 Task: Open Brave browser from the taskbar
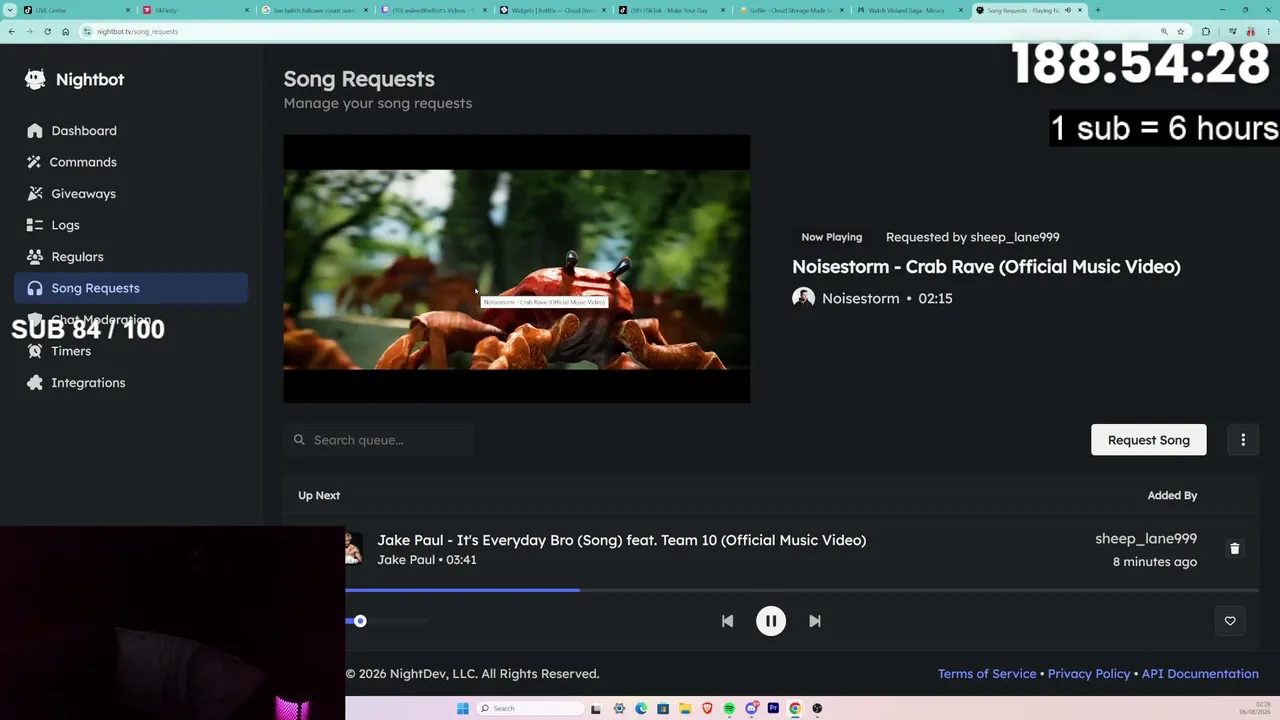(x=707, y=709)
